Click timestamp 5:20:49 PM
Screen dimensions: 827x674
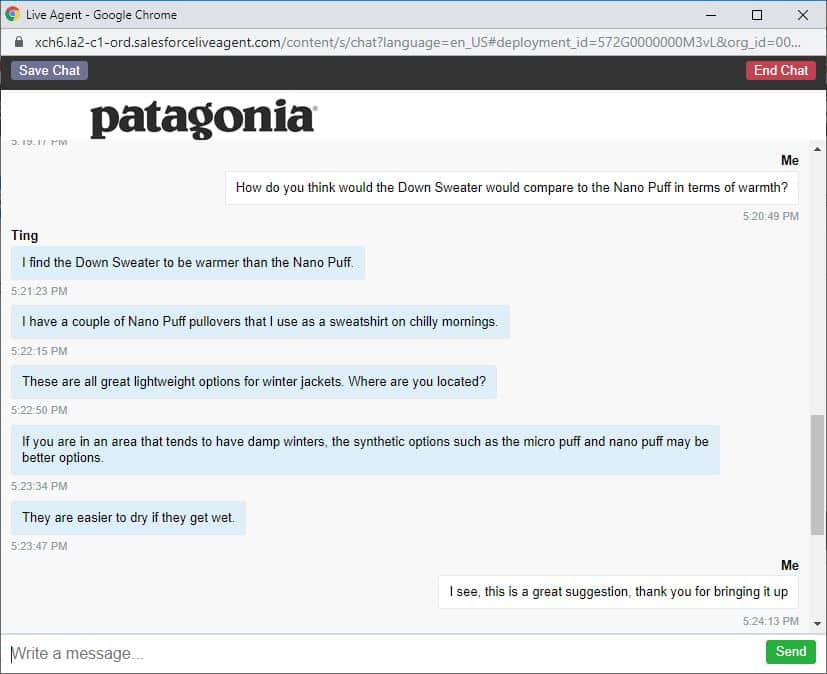click(771, 216)
